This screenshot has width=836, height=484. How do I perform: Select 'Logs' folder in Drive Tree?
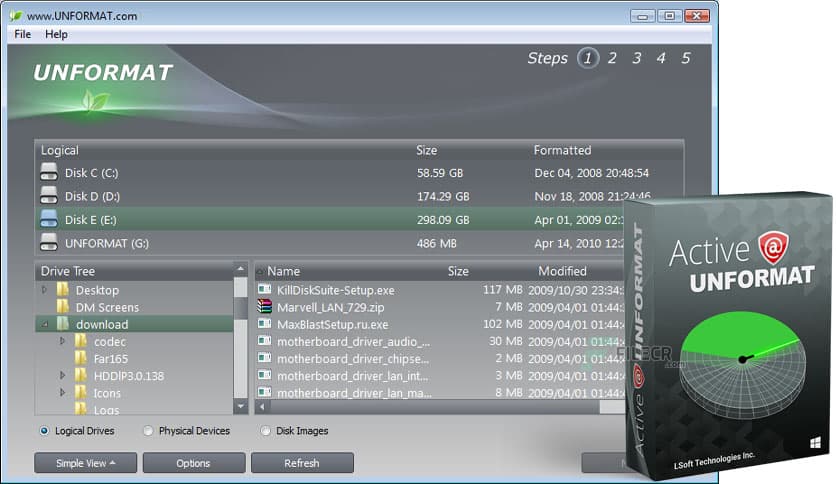tap(107, 409)
